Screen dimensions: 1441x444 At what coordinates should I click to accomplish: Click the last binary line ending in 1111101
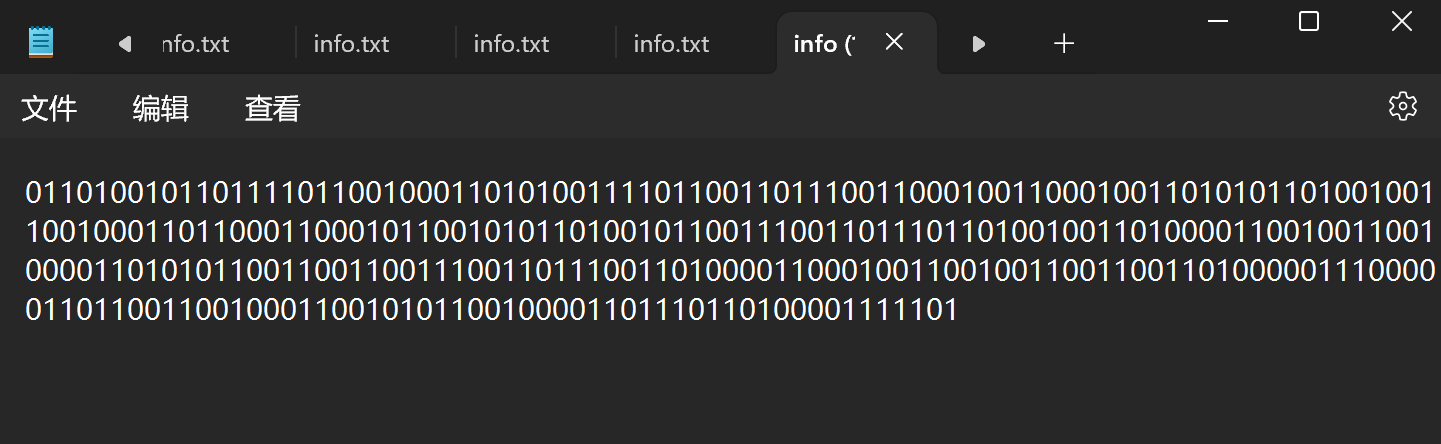(490, 310)
